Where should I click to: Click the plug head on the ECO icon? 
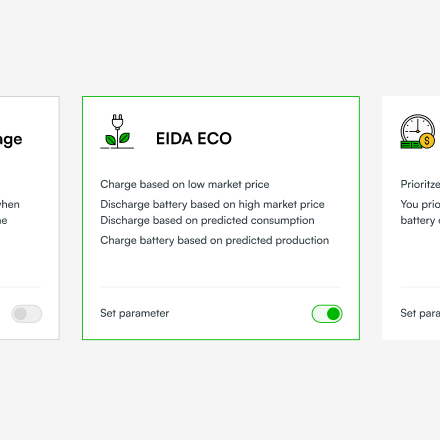[117, 121]
